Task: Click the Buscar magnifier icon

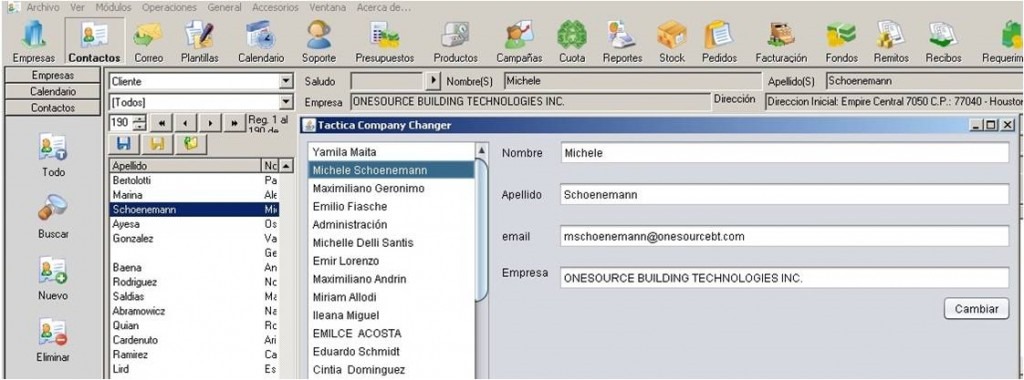Action: coord(53,209)
